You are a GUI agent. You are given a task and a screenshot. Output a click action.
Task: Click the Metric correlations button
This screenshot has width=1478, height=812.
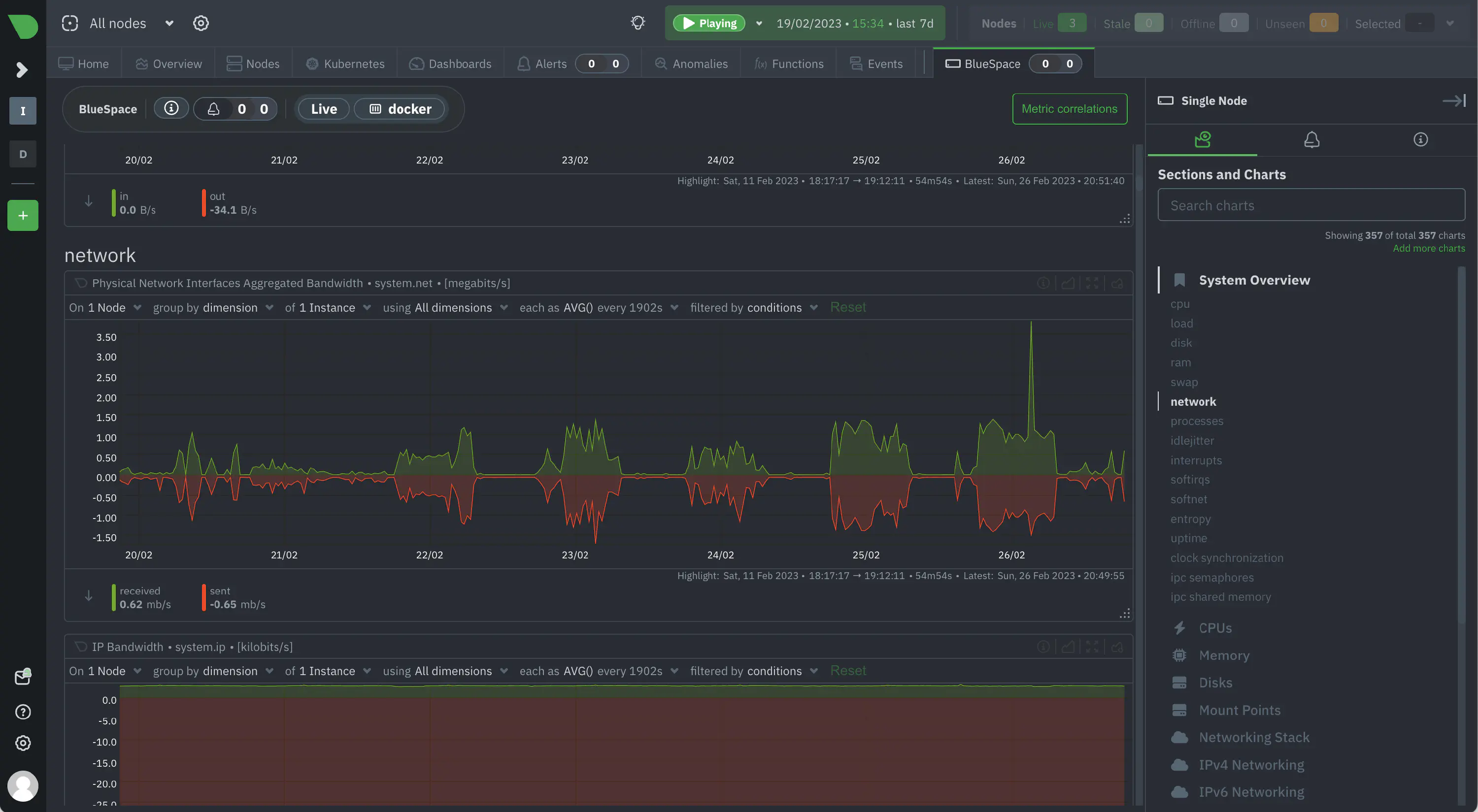(1069, 109)
